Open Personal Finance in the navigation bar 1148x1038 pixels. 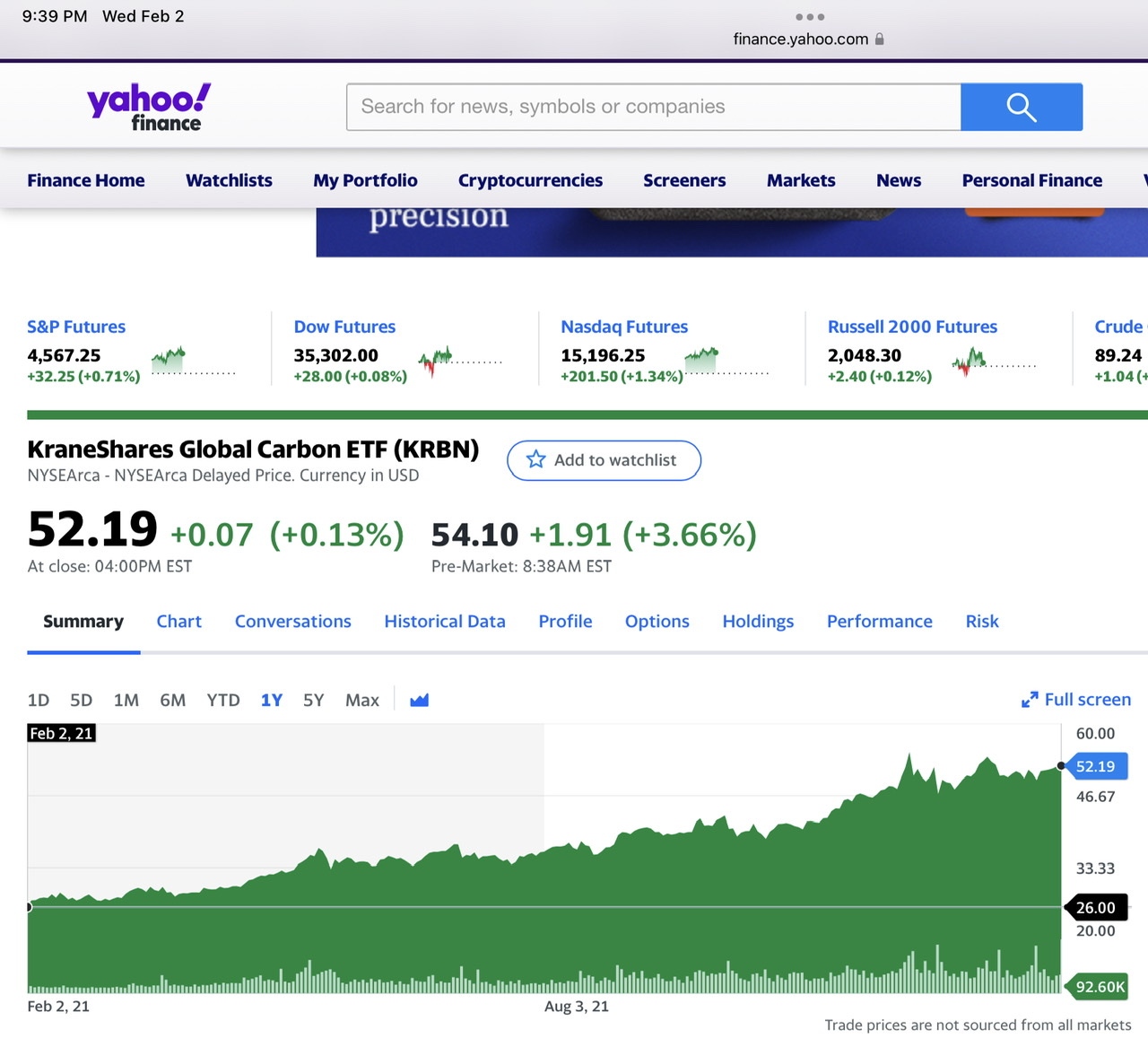click(1032, 180)
